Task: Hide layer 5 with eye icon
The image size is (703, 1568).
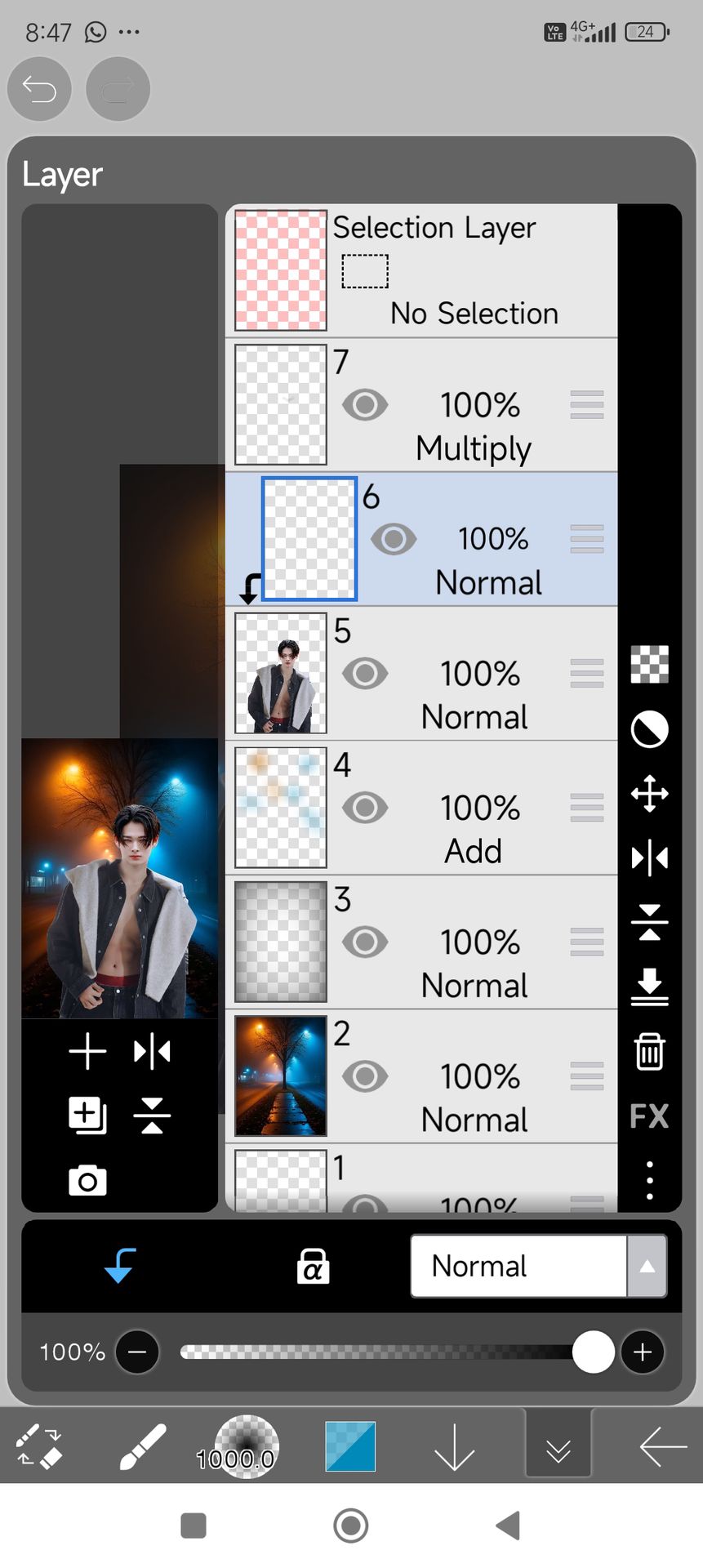Action: click(x=365, y=673)
